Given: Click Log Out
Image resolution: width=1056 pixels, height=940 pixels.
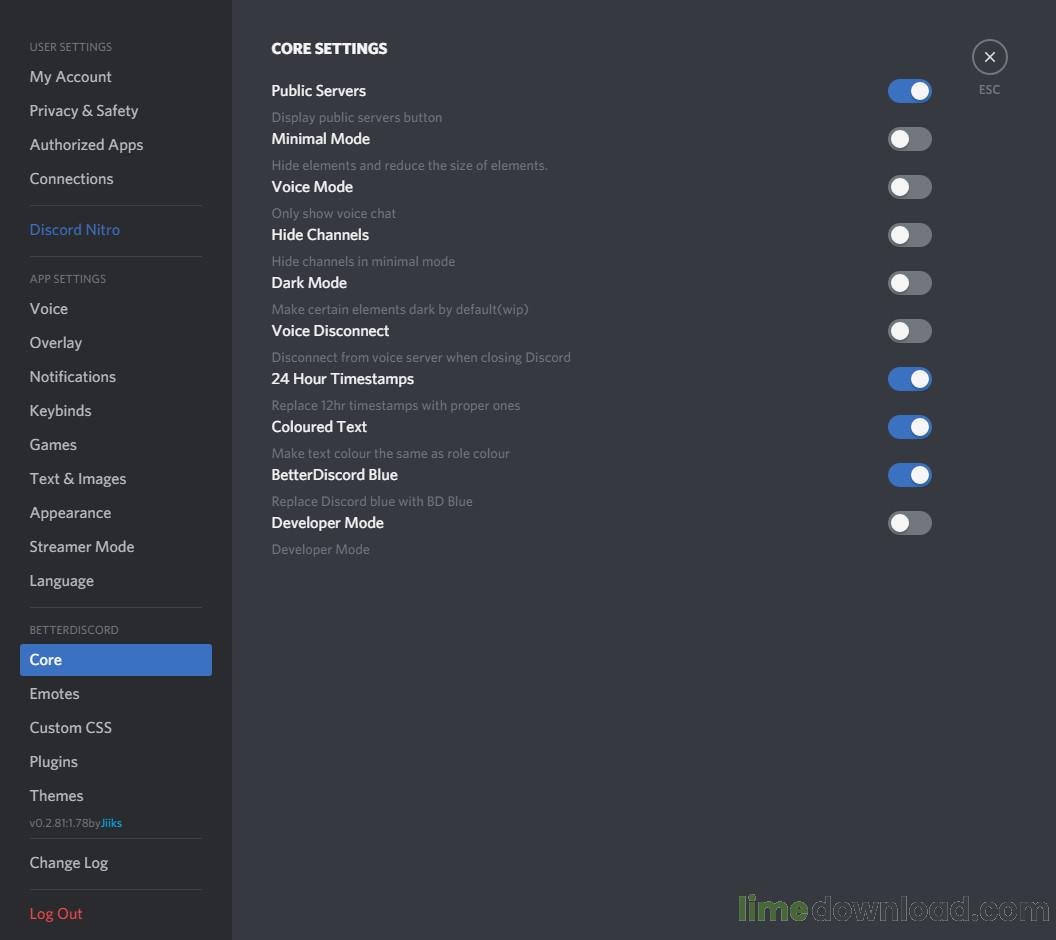Looking at the screenshot, I should 116,914.
